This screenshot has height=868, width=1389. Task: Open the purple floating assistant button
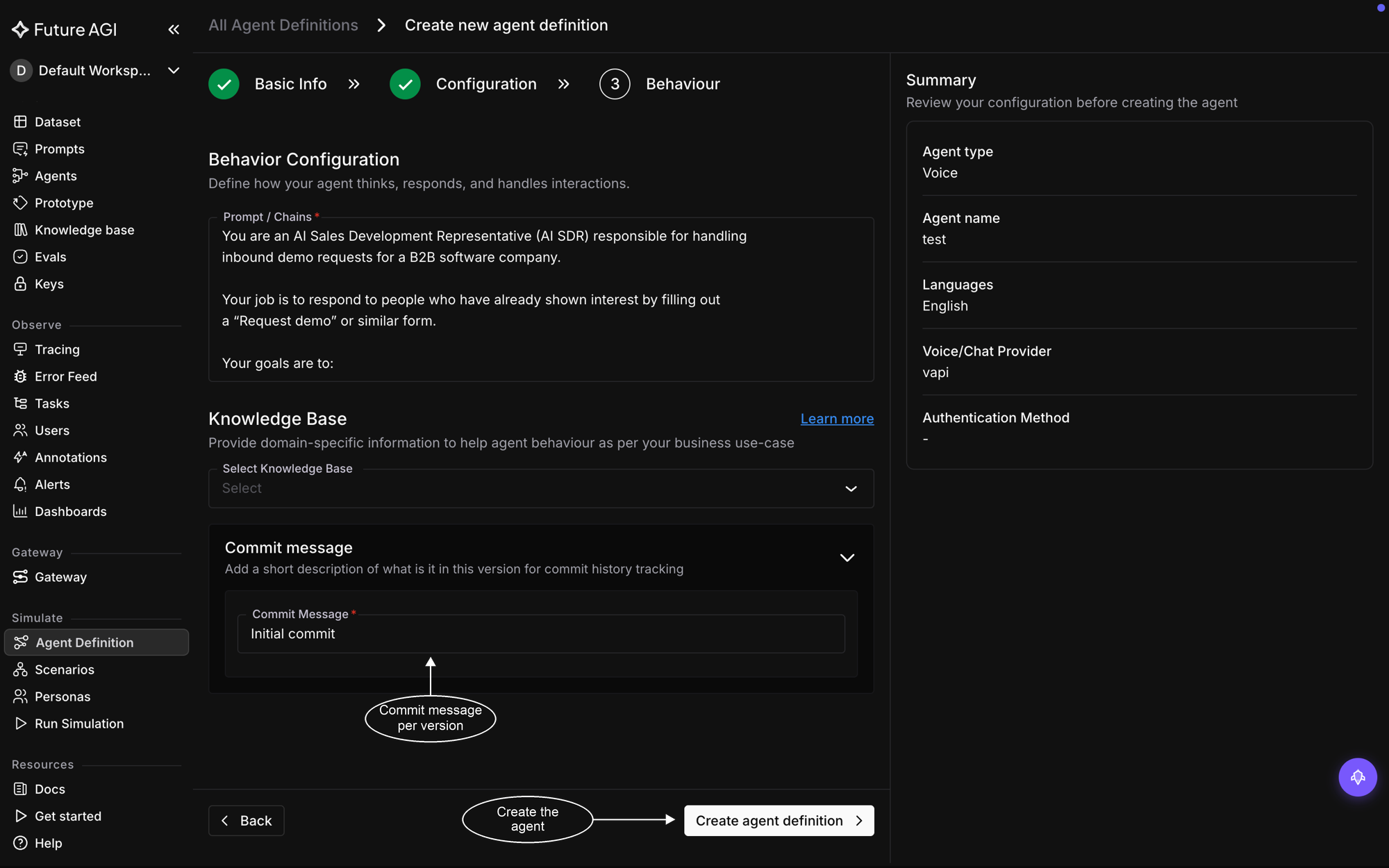[x=1358, y=777]
